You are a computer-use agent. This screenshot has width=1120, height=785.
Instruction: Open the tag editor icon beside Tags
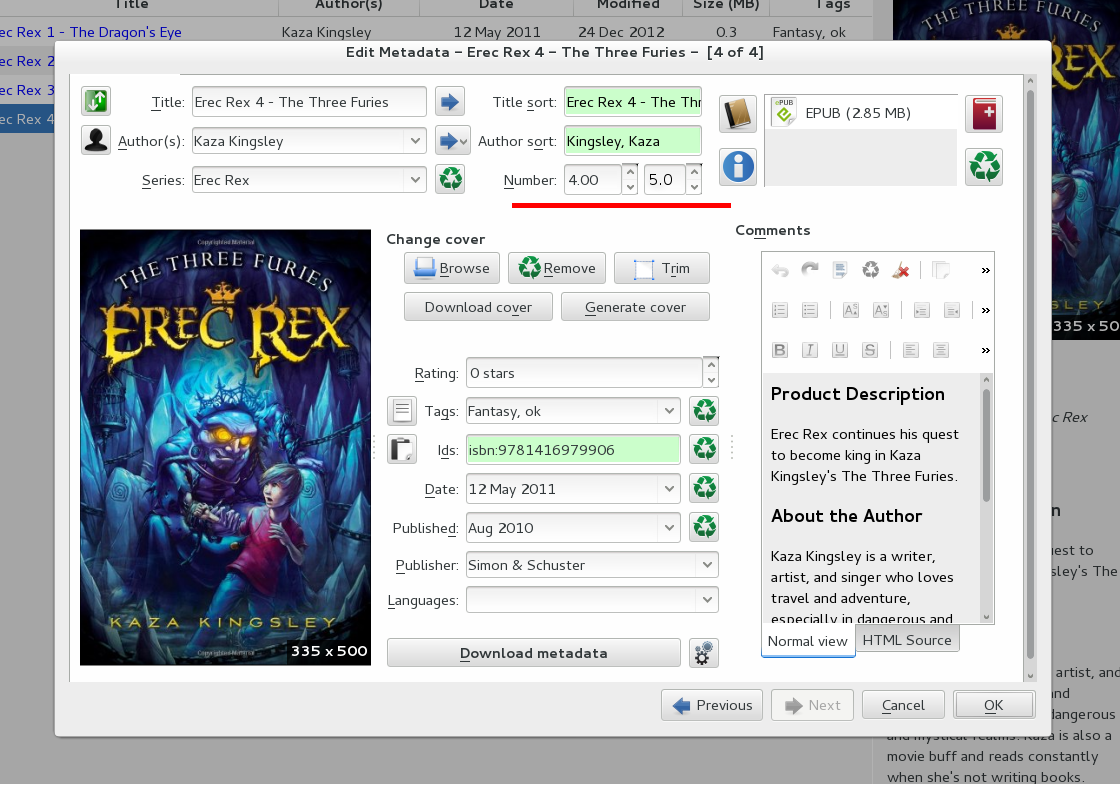402,411
